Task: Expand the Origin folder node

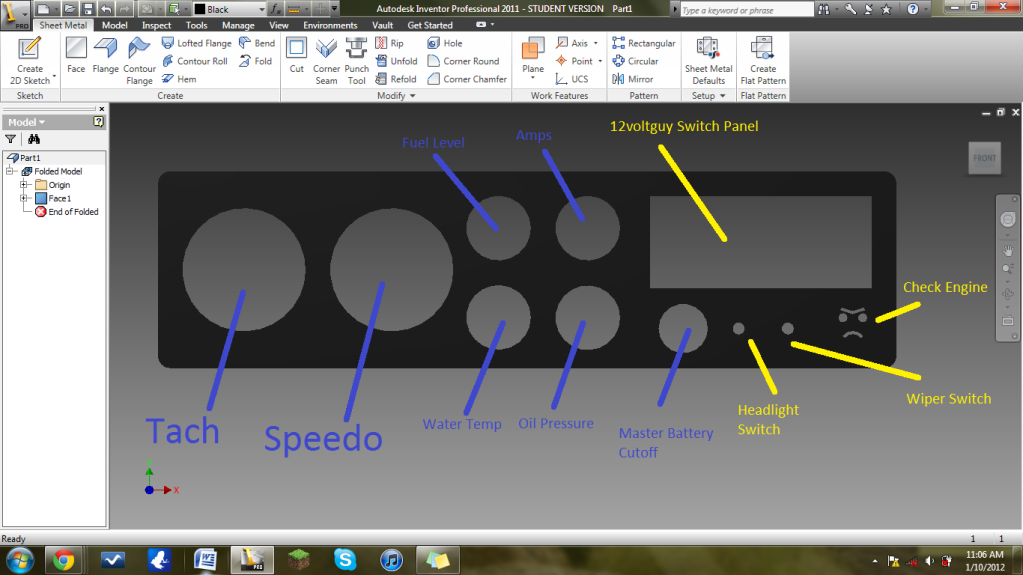Action: (x=23, y=185)
